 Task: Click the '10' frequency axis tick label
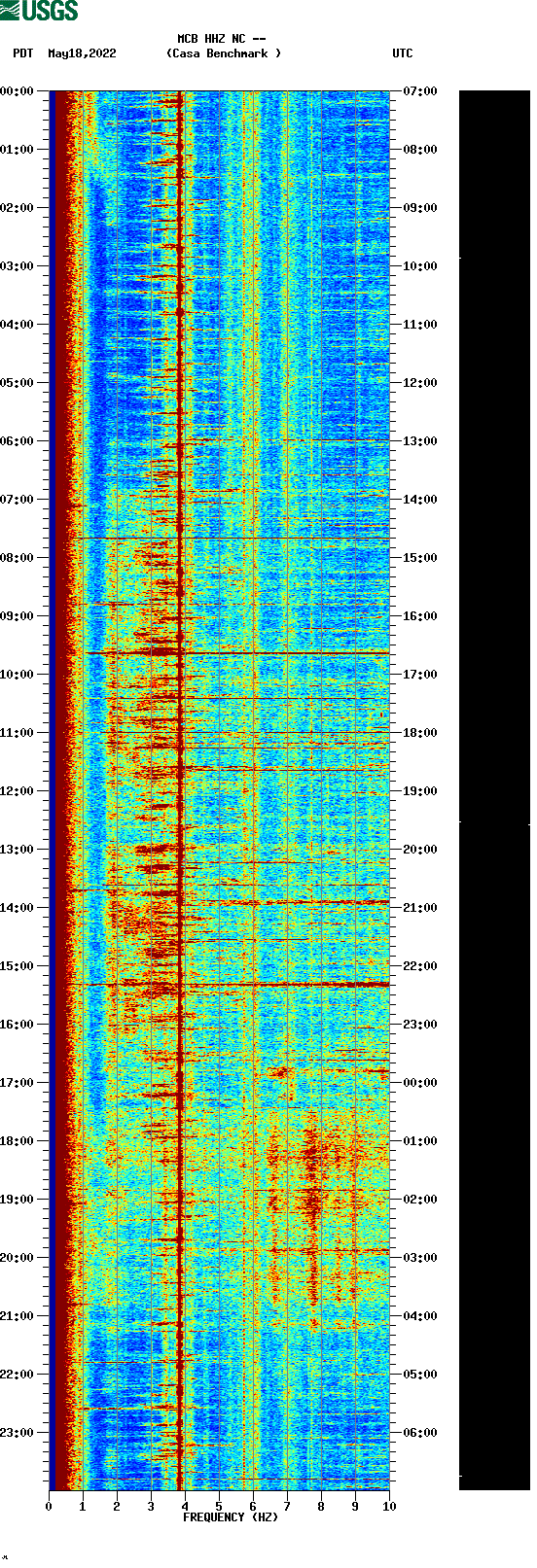tap(389, 1507)
